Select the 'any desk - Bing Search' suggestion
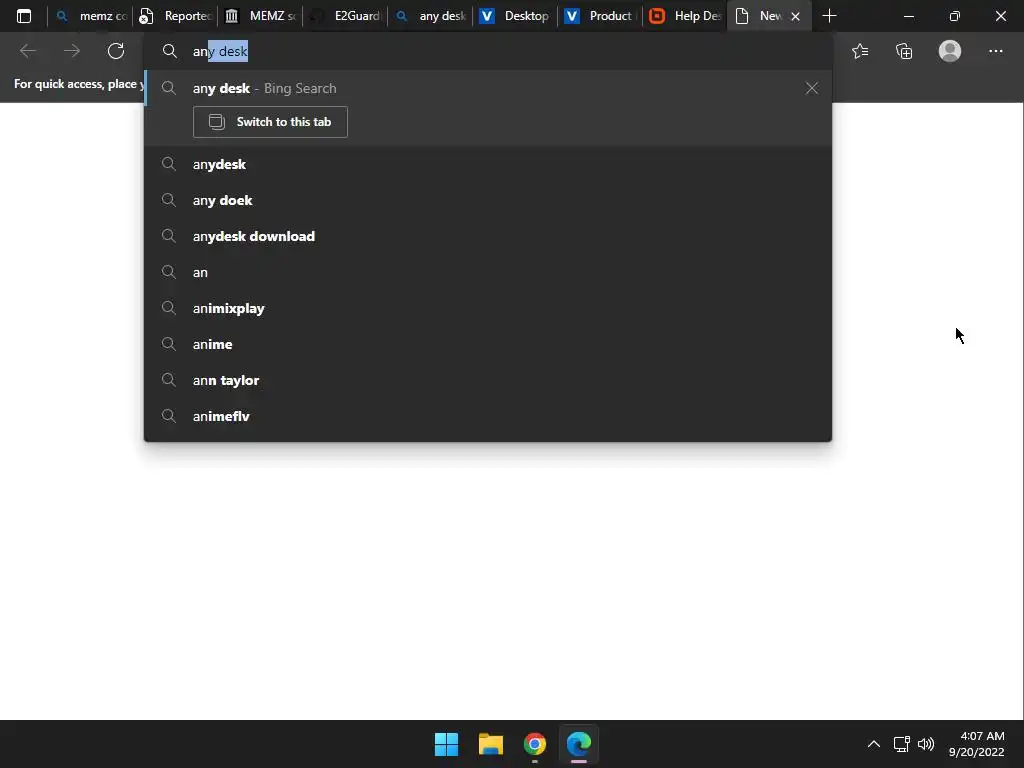The image size is (1024, 768). click(488, 88)
